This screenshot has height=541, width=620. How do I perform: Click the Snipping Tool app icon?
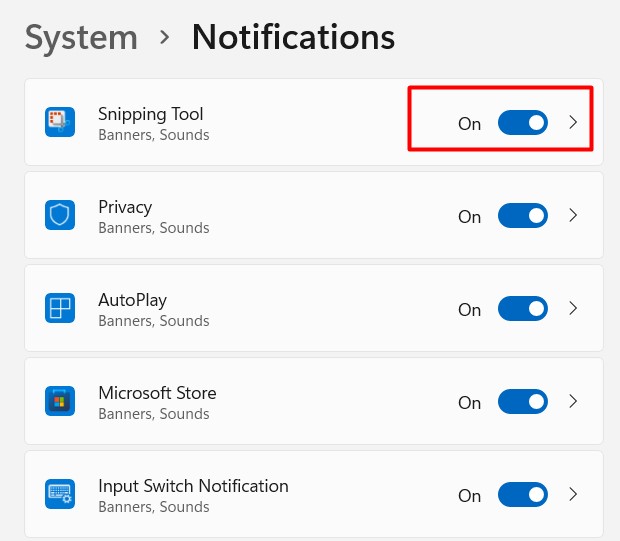point(60,123)
